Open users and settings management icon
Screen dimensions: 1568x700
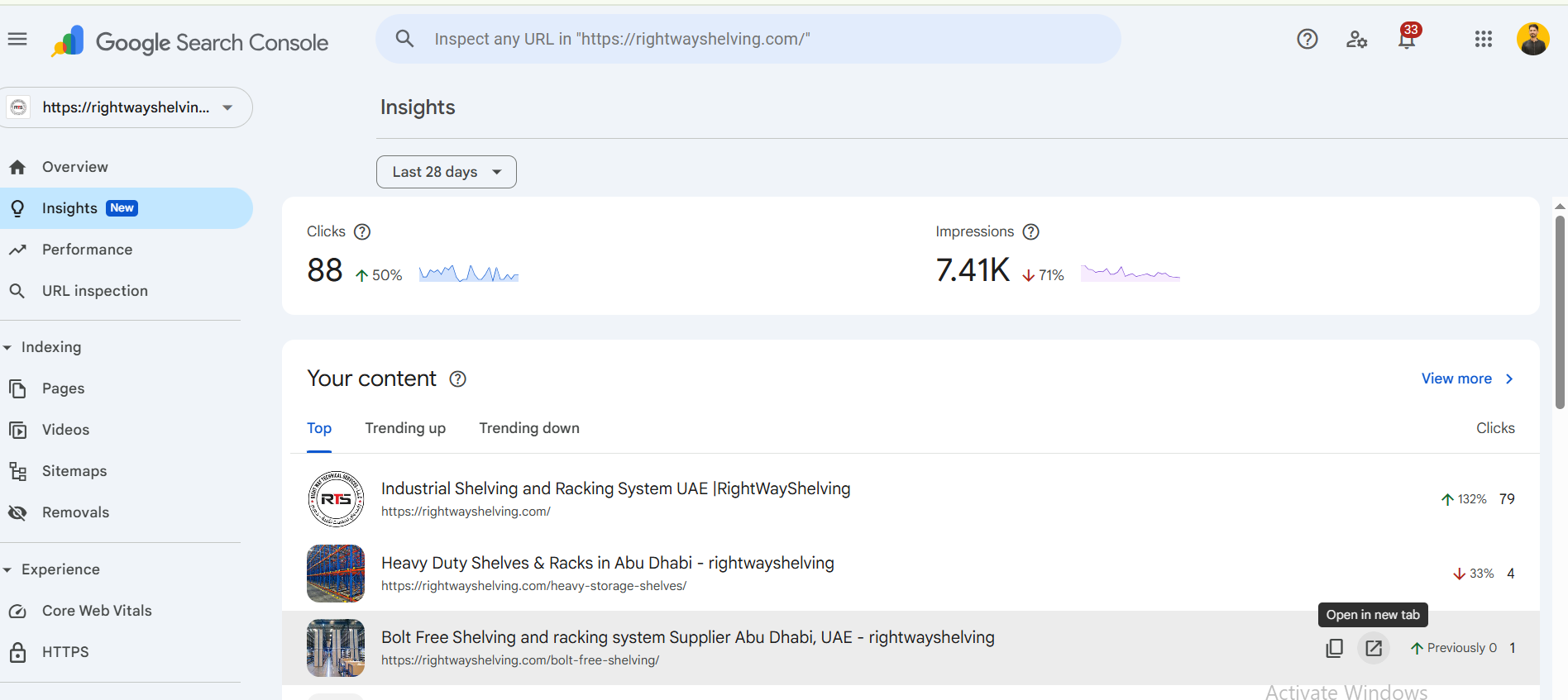tap(1356, 39)
